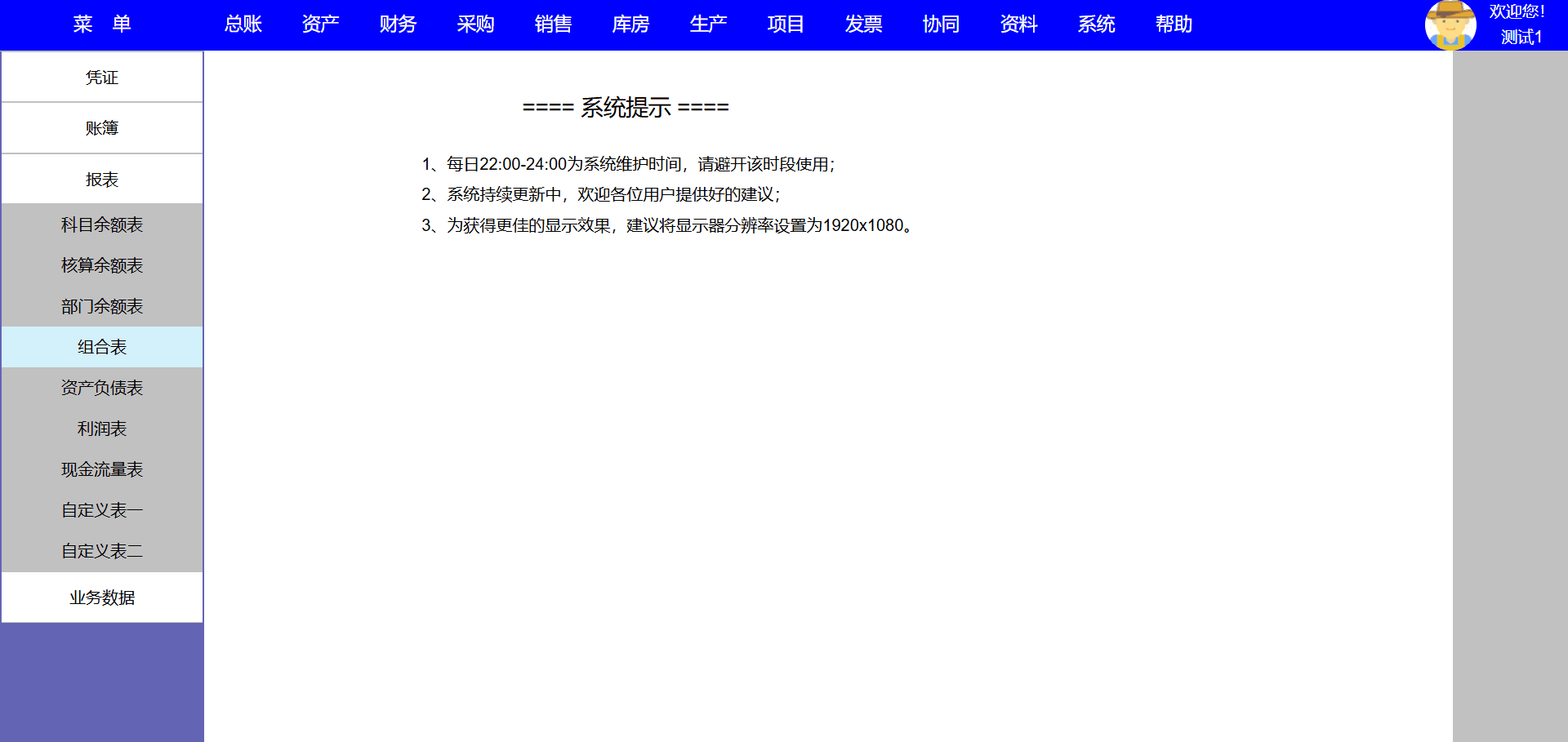Open the 现金流量表 report
Screen dimensions: 1568x742
tap(102, 469)
